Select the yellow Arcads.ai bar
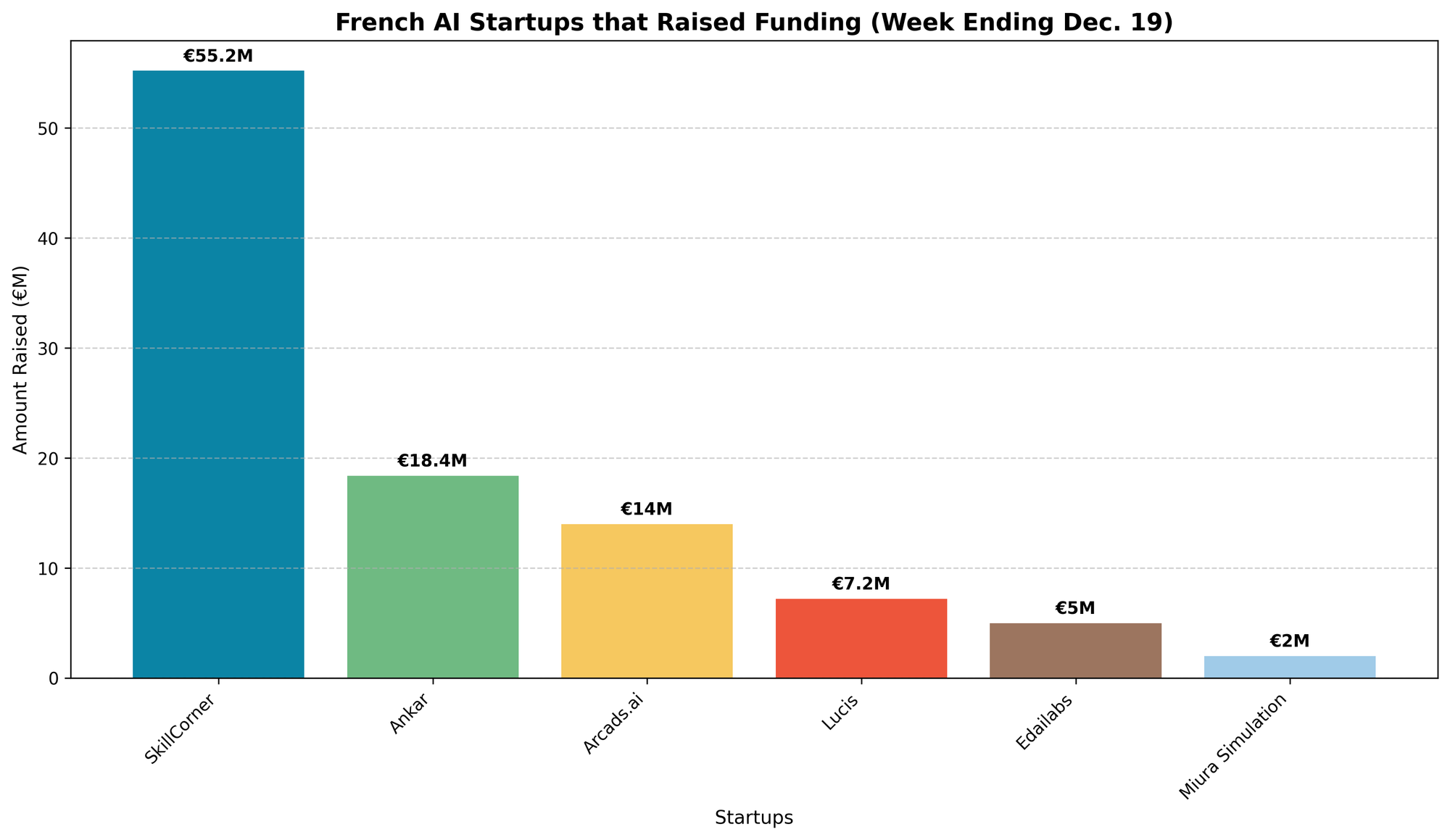The width and height of the screenshot is (1450, 840). point(647,600)
